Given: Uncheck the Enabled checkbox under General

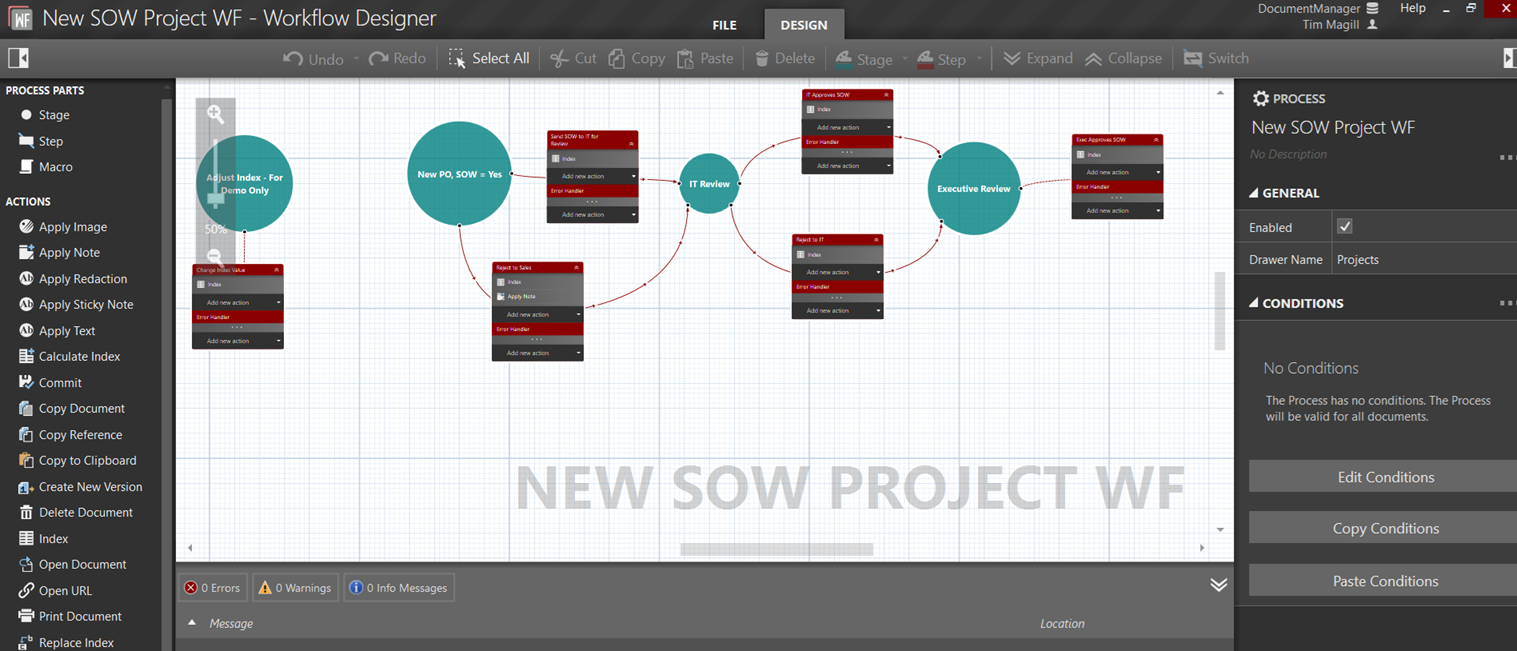Looking at the screenshot, I should click(x=1345, y=226).
